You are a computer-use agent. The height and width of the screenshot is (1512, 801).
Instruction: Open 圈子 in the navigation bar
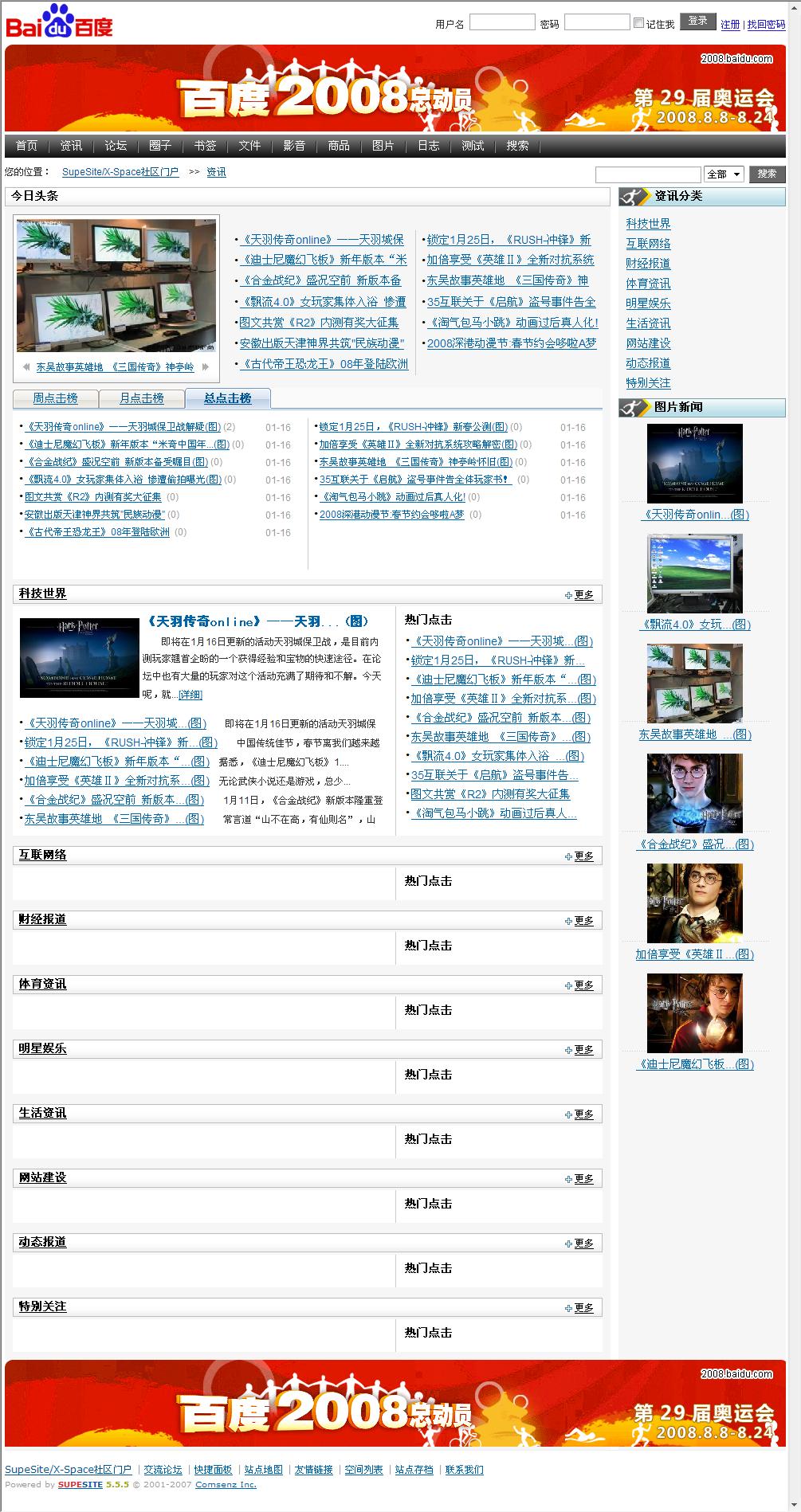[x=160, y=146]
